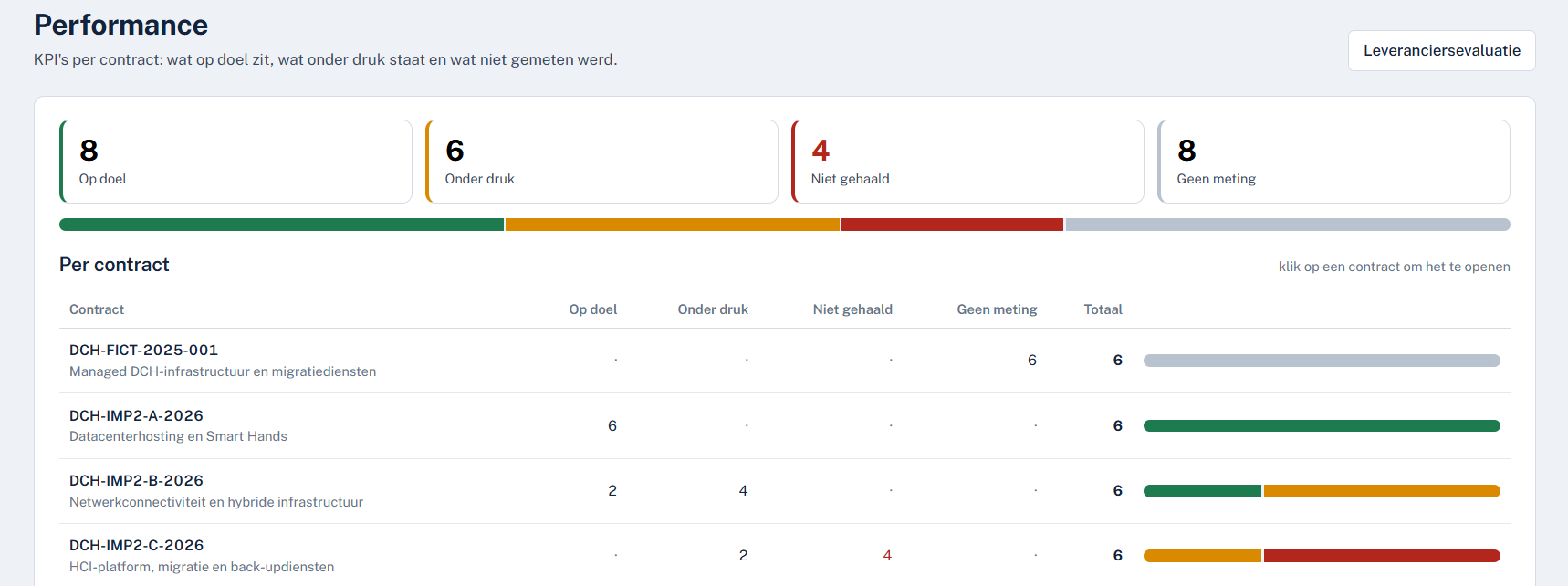
Task: Click the red segment of overall status bar
Action: 952,225
